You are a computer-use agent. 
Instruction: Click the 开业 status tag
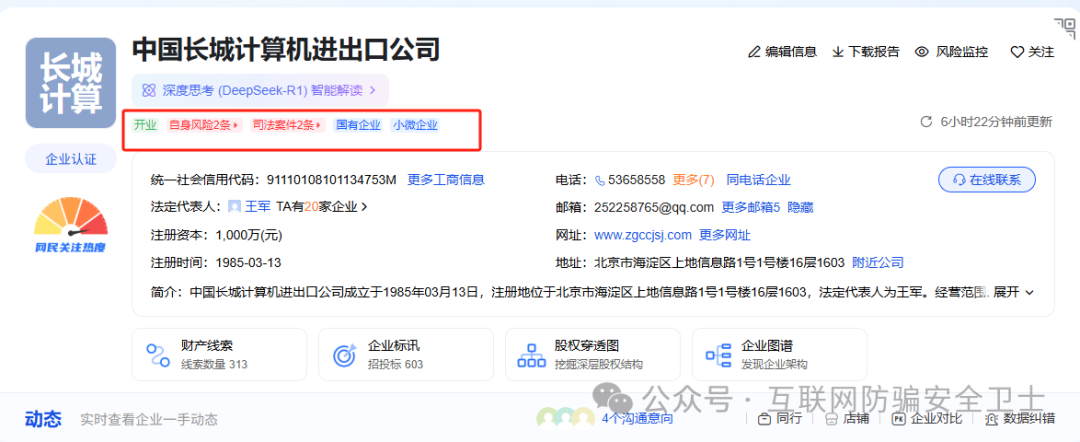click(145, 125)
